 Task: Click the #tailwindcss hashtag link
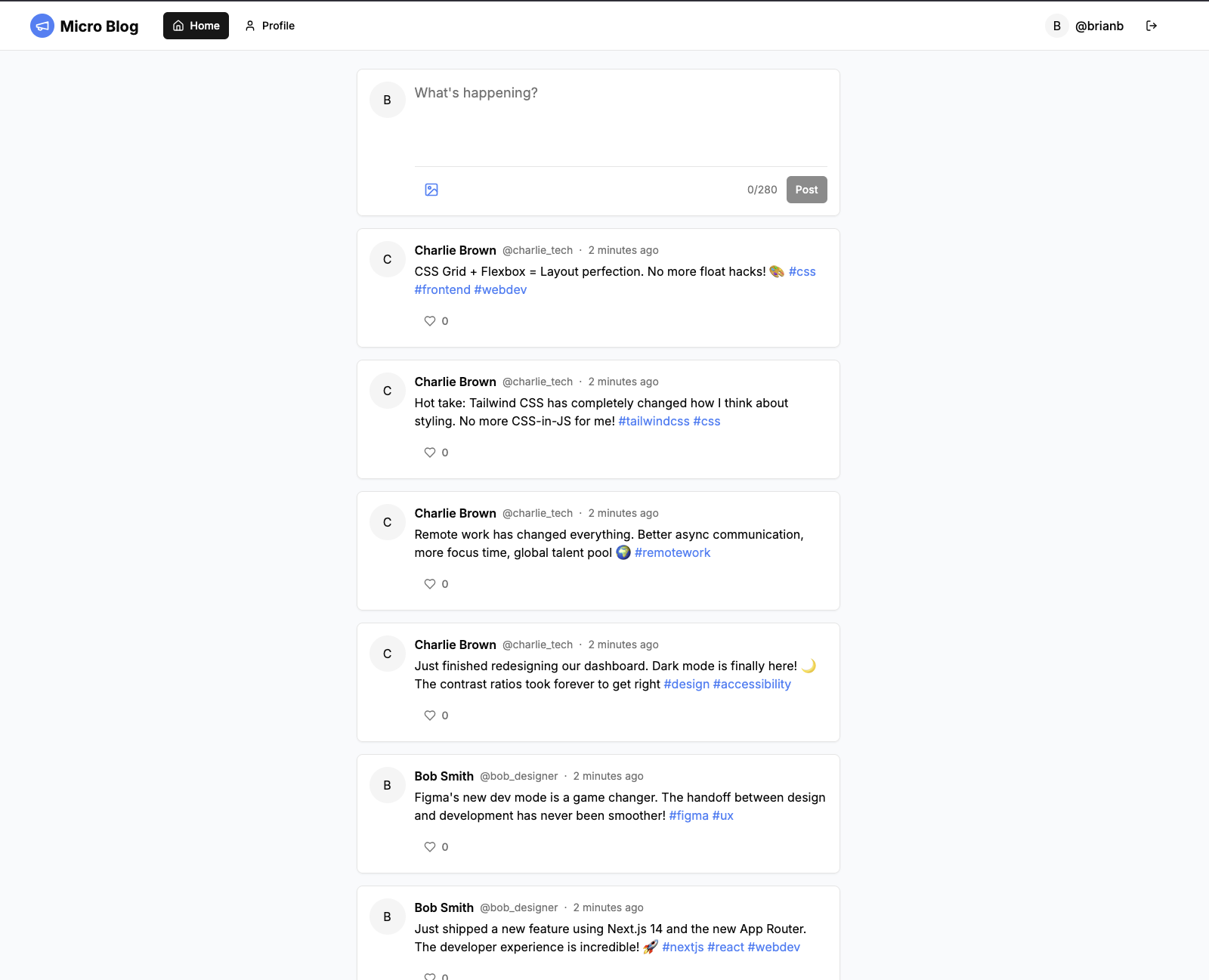point(654,422)
